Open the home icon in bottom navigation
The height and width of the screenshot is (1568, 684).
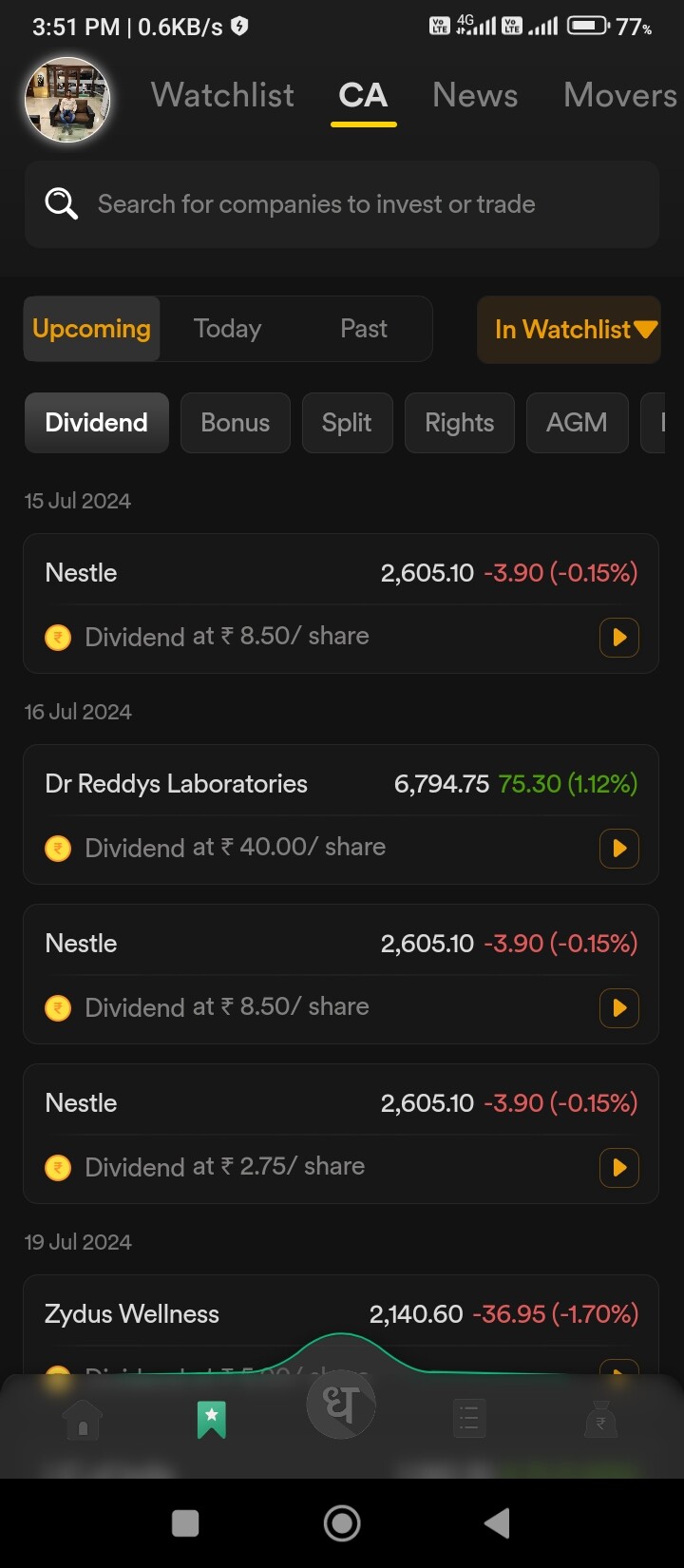point(83,1422)
